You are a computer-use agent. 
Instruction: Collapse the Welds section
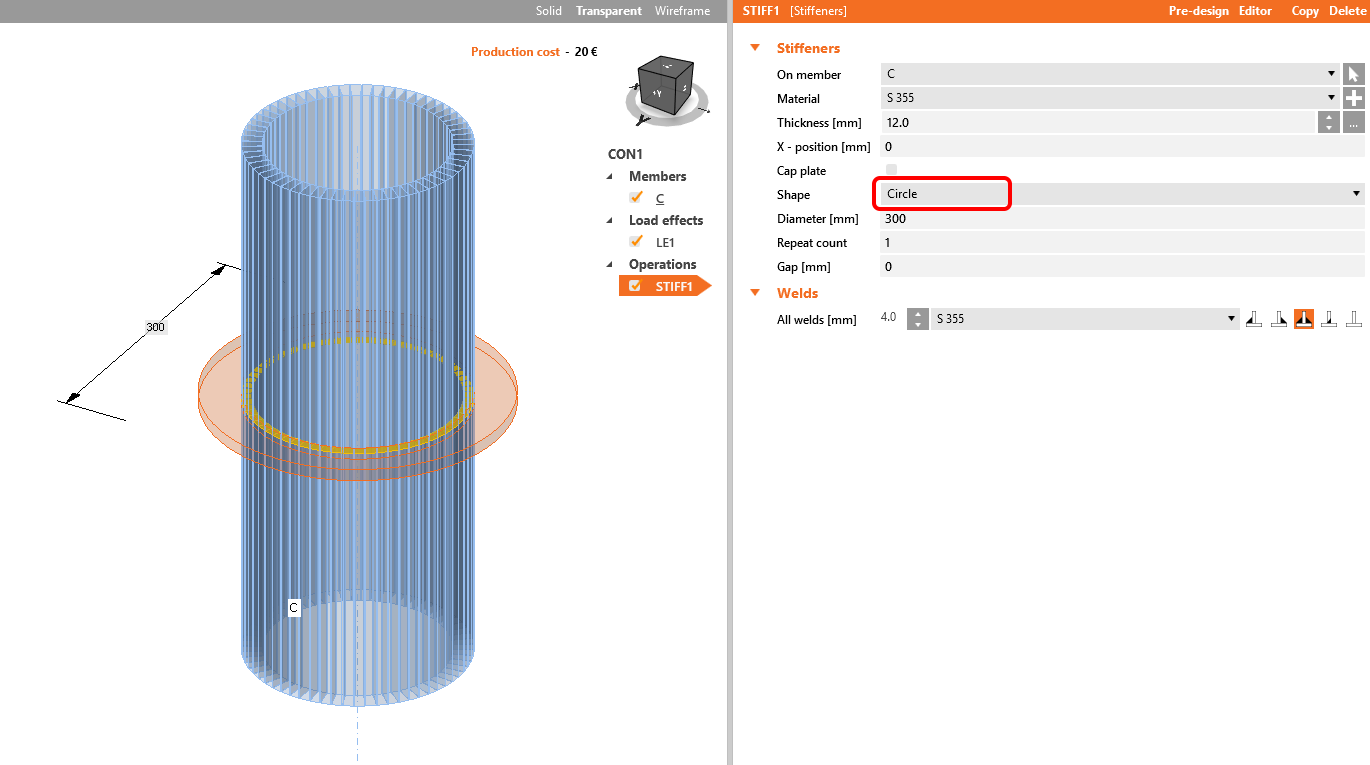[755, 293]
